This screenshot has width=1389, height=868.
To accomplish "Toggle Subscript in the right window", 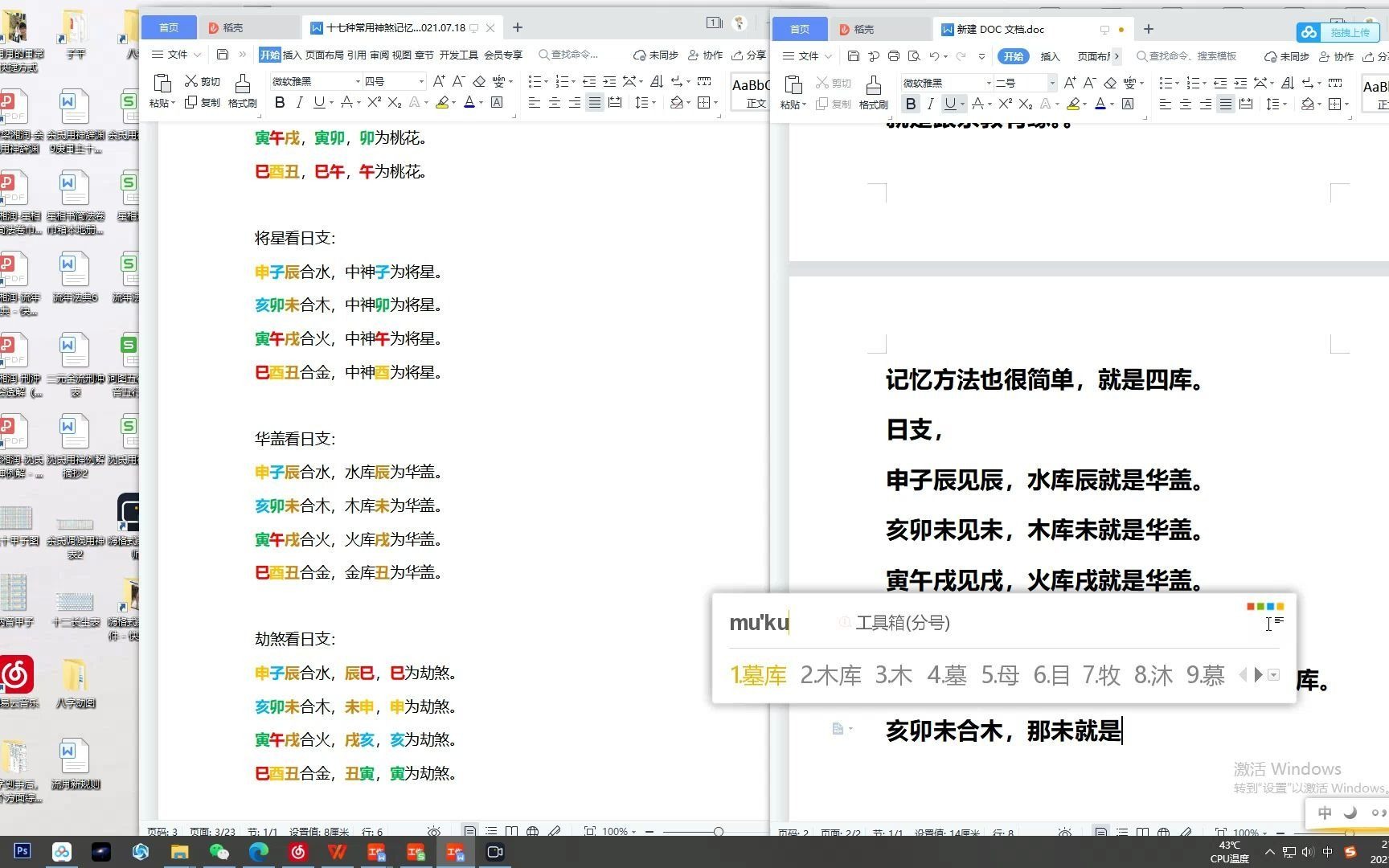I will [x=1025, y=104].
